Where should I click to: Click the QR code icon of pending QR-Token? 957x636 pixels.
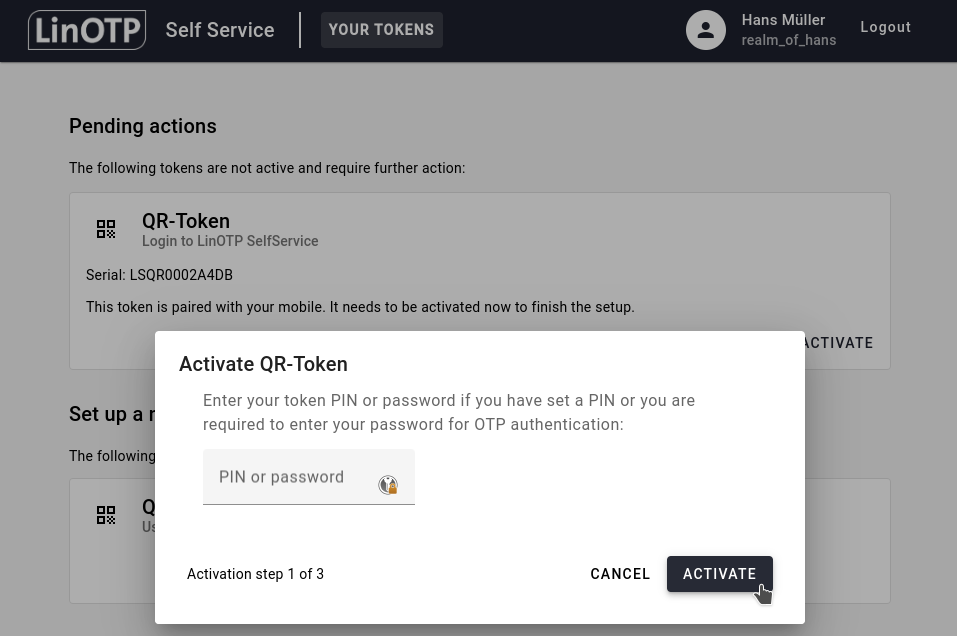[106, 230]
